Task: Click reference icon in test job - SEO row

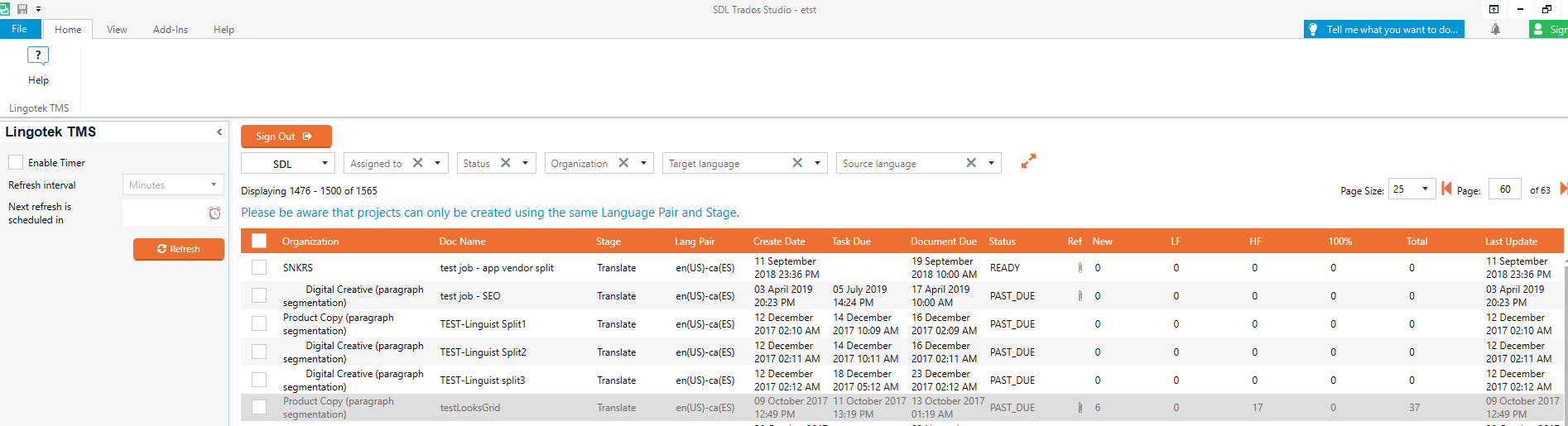Action: click(x=1080, y=295)
